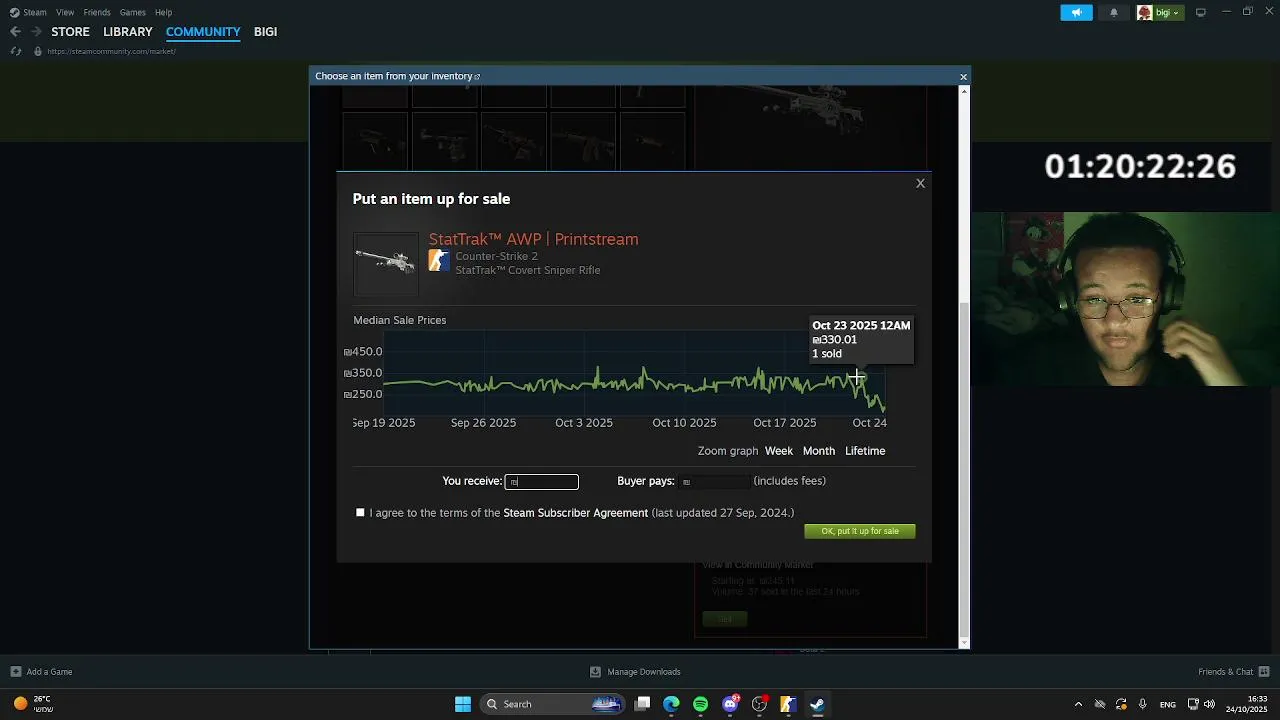Click the scrollbar up arrow in inventory dialog
The image size is (1280, 720).
[x=964, y=92]
